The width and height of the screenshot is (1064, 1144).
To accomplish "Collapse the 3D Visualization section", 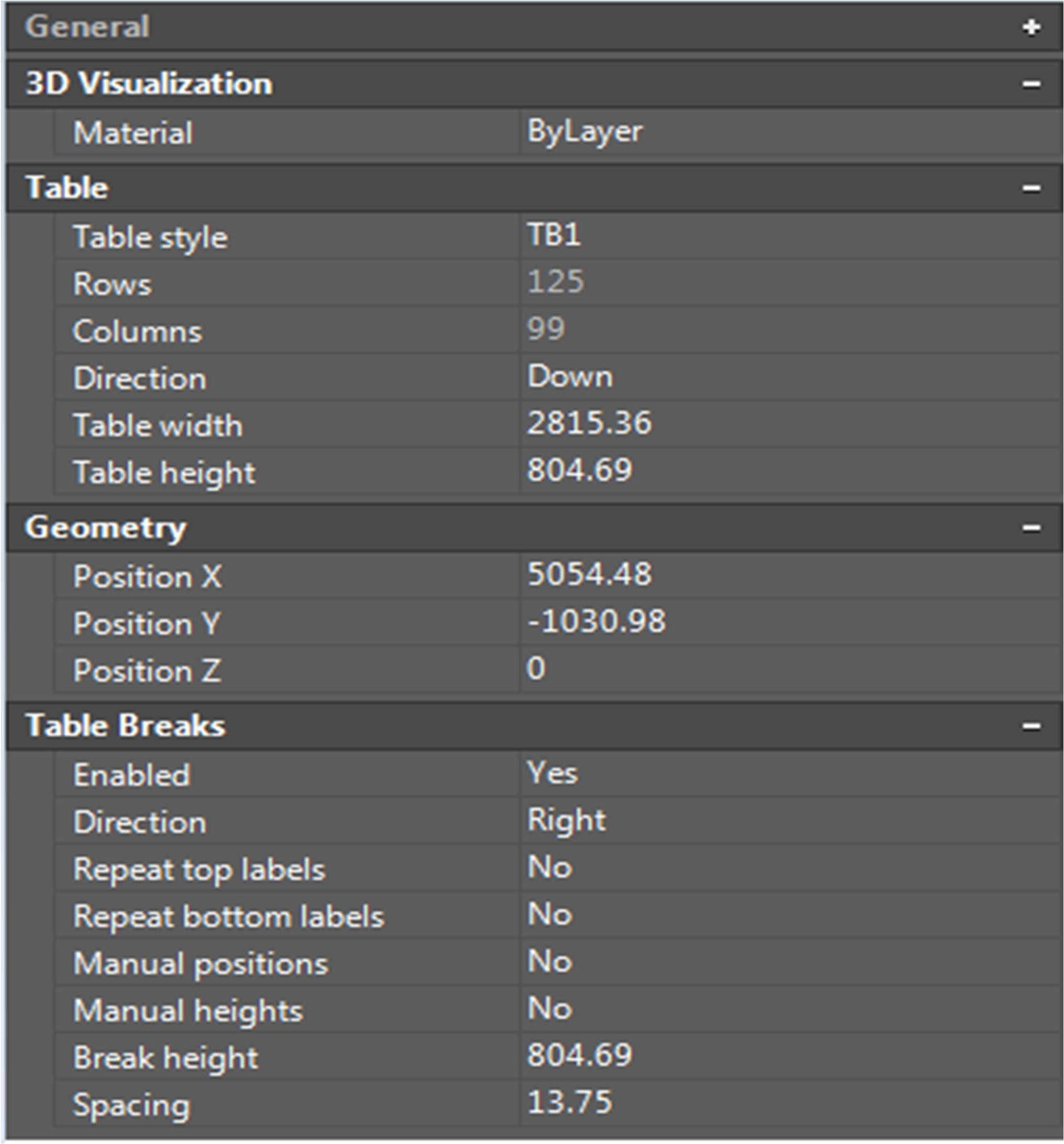I will pos(1031,84).
